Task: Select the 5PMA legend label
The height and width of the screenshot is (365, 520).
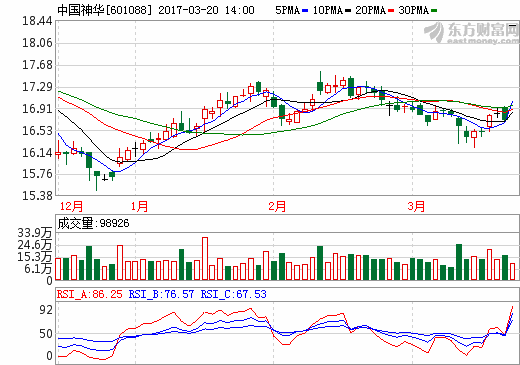Action: pos(288,10)
